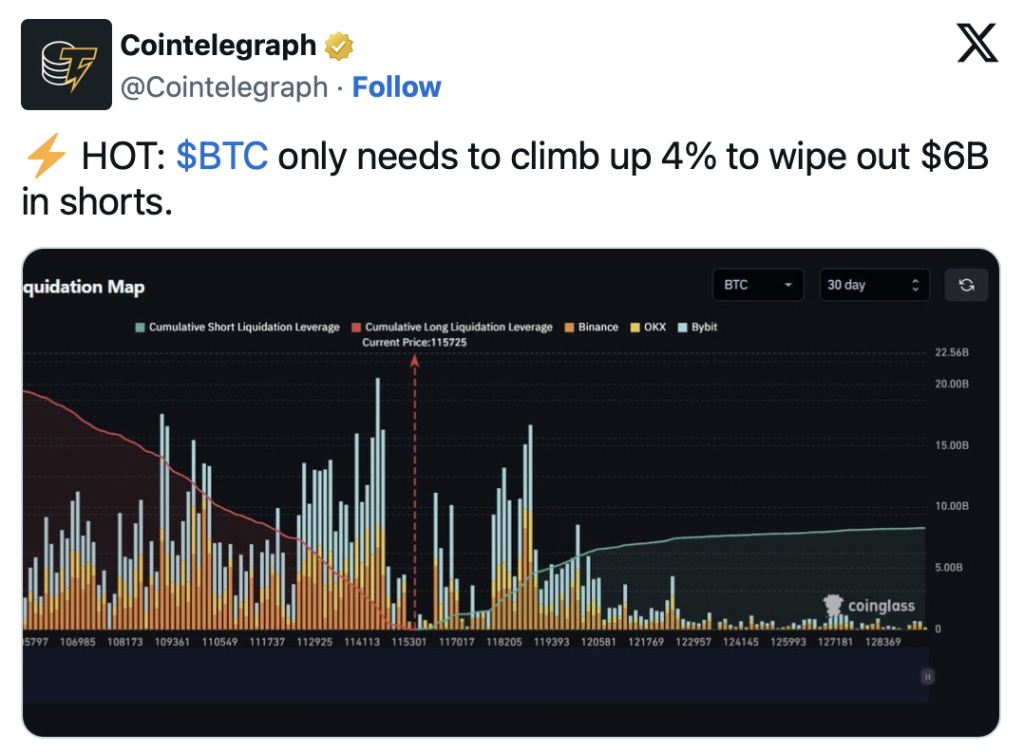This screenshot has height=752, width=1024.
Task: Click the coinglass watermark logo
Action: coord(868,605)
